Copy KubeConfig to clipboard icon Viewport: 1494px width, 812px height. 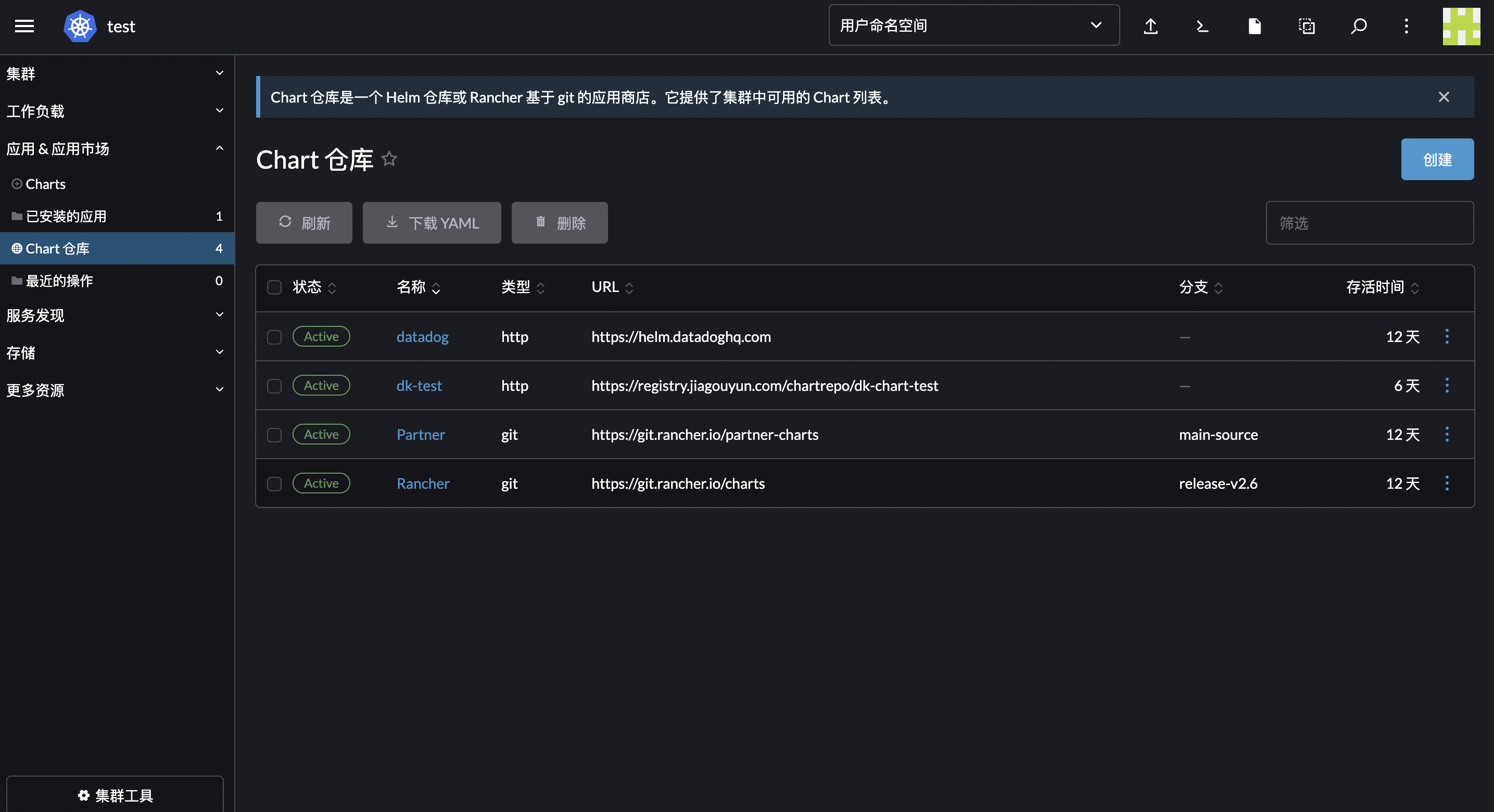tap(1307, 26)
